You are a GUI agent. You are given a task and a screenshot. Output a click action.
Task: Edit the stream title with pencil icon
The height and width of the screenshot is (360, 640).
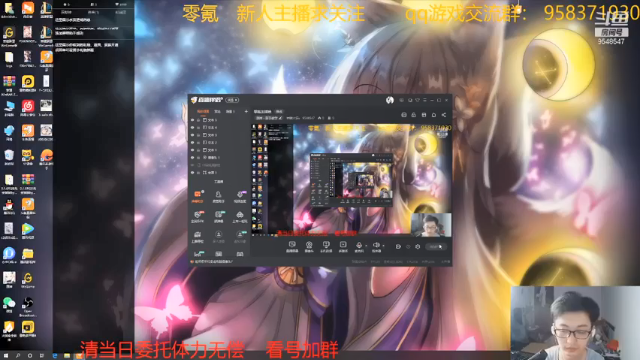click(x=280, y=118)
